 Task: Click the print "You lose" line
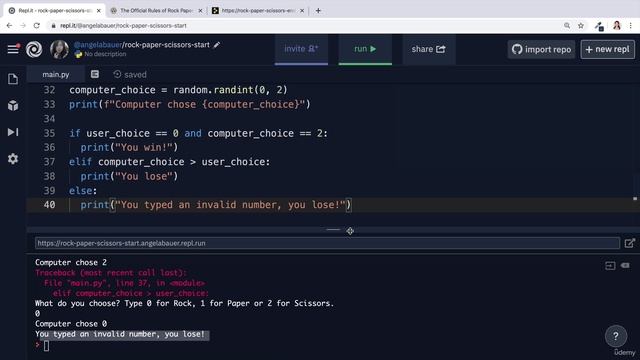pos(129,176)
